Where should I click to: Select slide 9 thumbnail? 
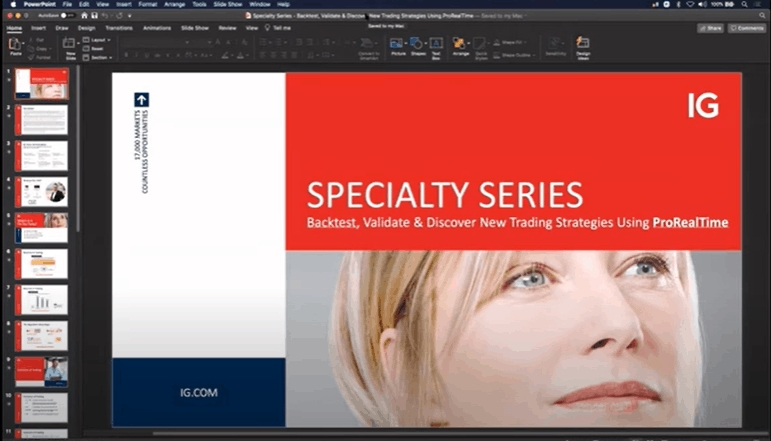41,372
